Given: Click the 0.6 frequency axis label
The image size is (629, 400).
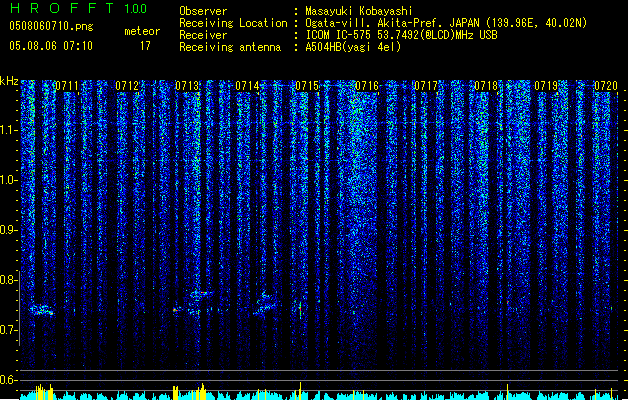Looking at the screenshot, I should tap(9, 380).
